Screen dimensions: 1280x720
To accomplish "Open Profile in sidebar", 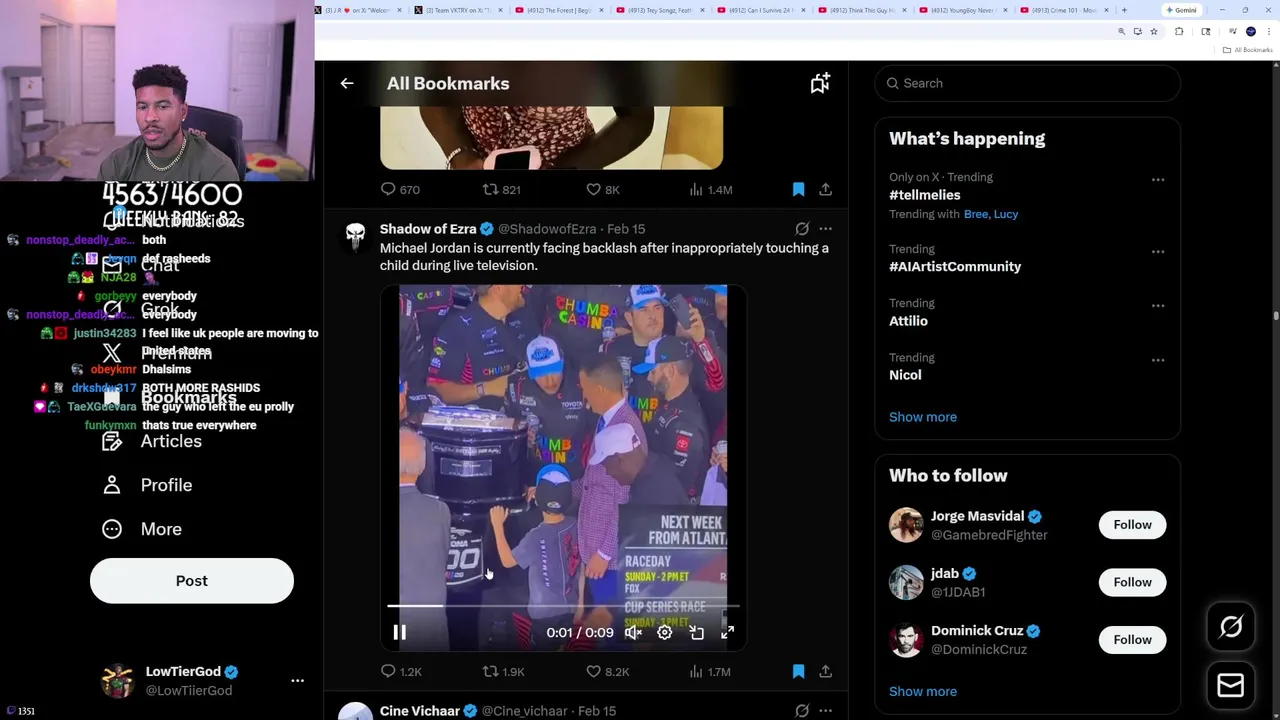I will (x=147, y=485).
